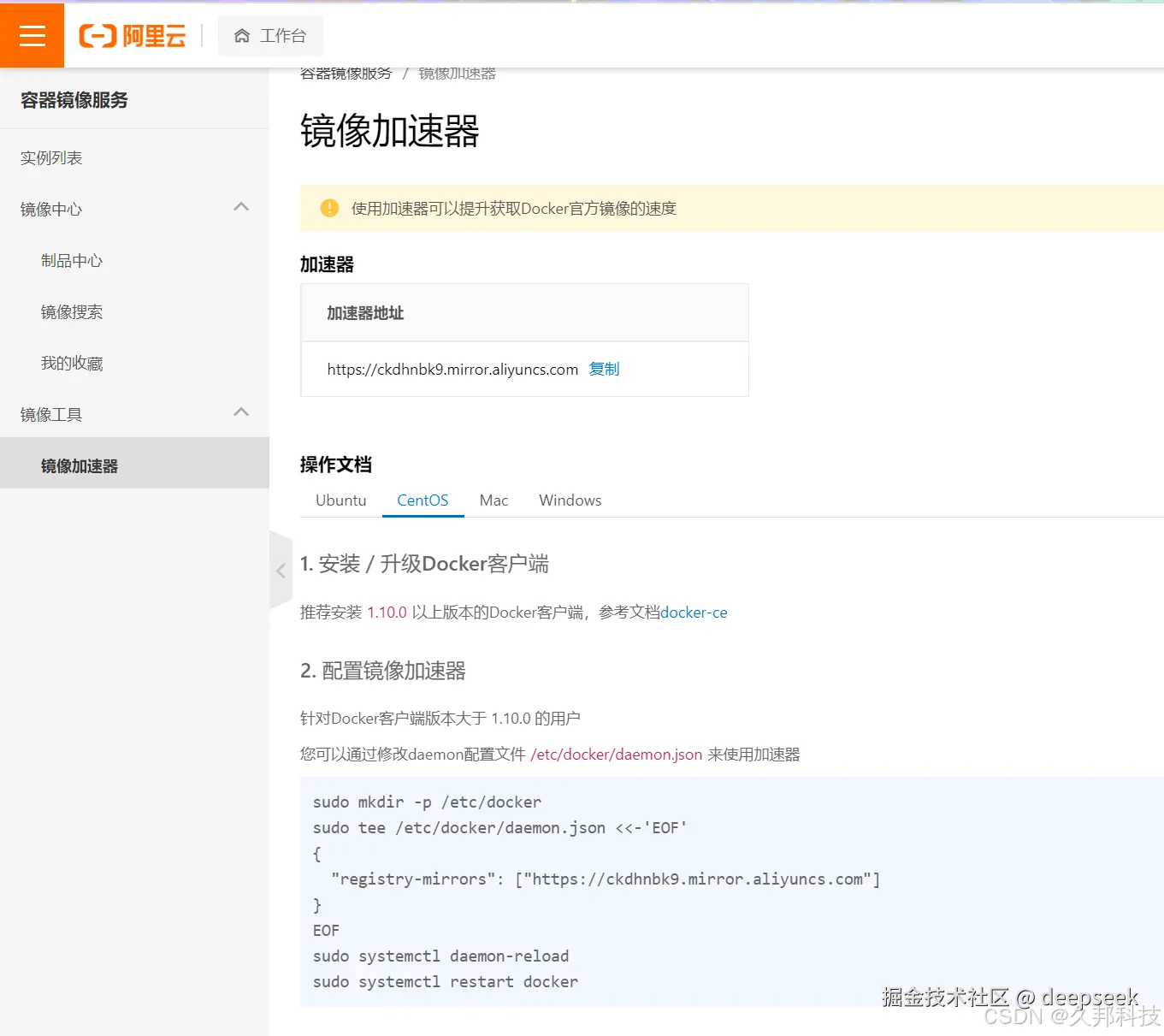Switch to the Ubuntu tab
Image resolution: width=1164 pixels, height=1036 pixels.
coord(340,500)
